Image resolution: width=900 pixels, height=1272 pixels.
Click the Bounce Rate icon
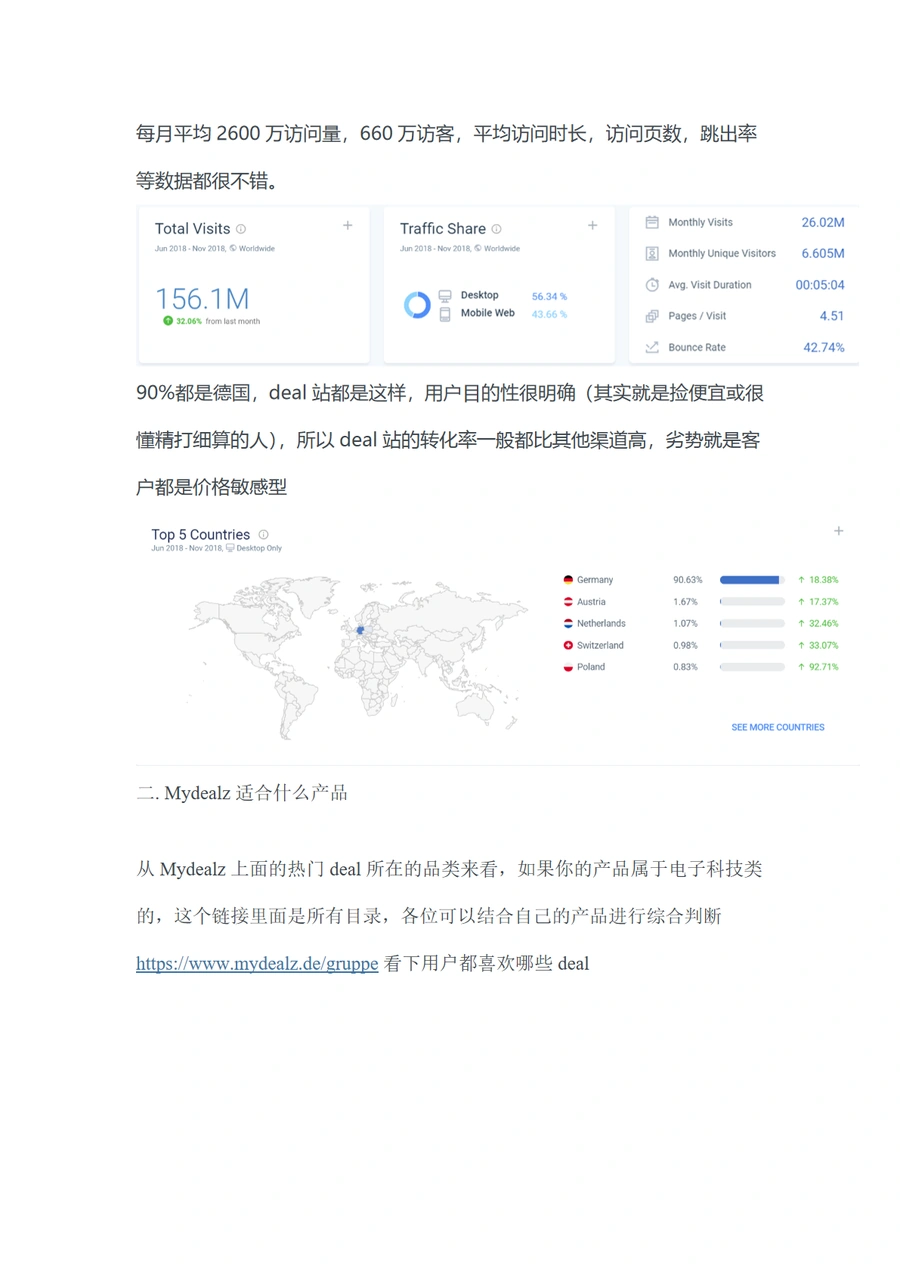(x=652, y=347)
